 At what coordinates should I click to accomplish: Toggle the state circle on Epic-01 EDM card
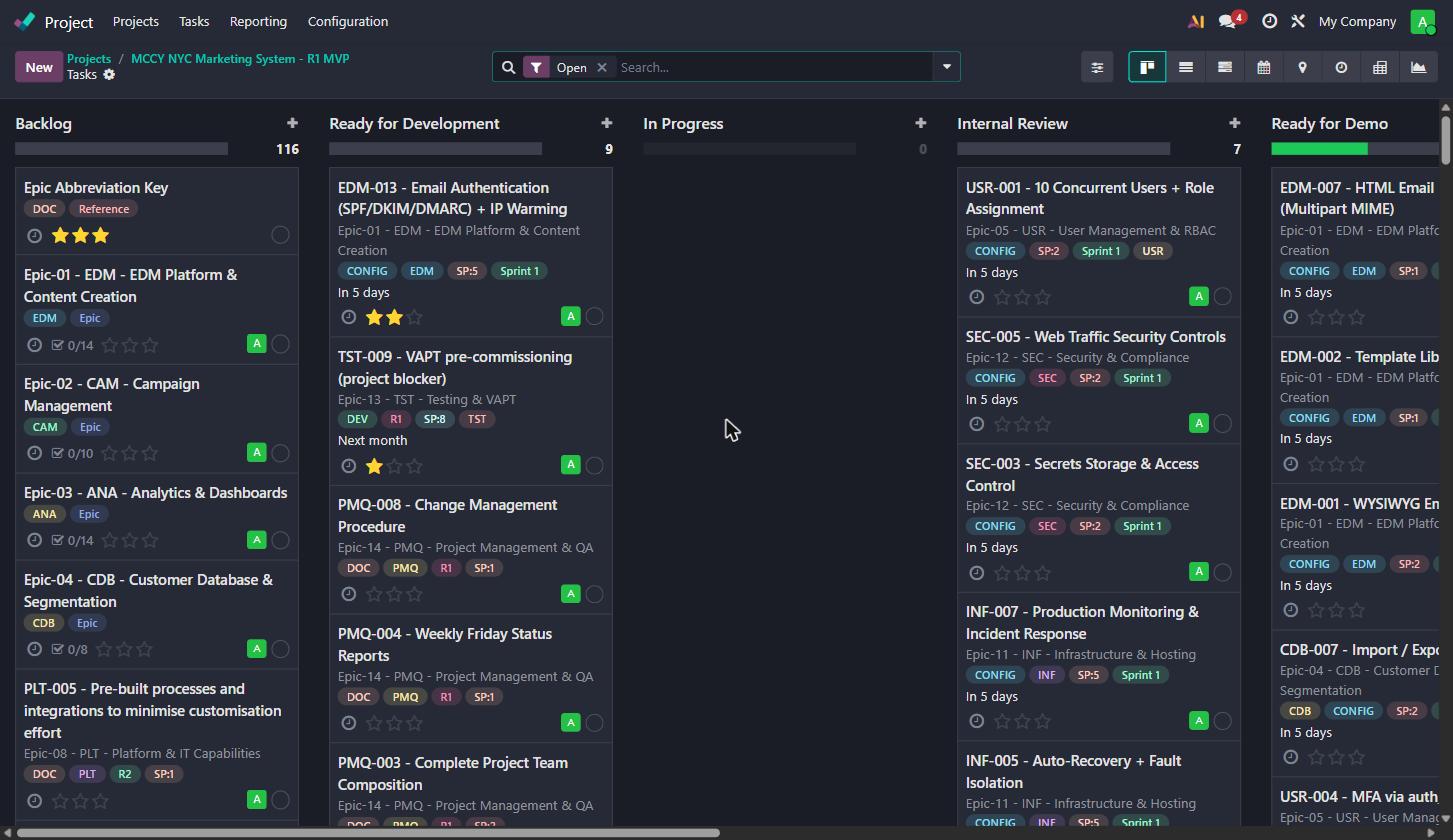(x=280, y=344)
